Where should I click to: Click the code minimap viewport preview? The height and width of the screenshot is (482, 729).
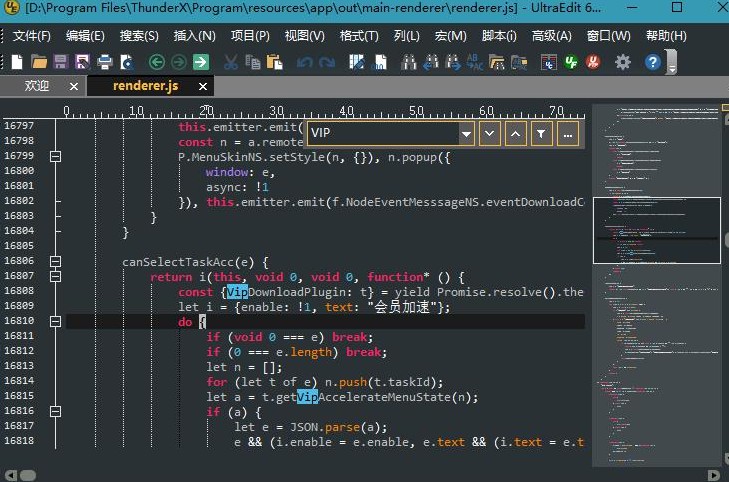click(656, 230)
